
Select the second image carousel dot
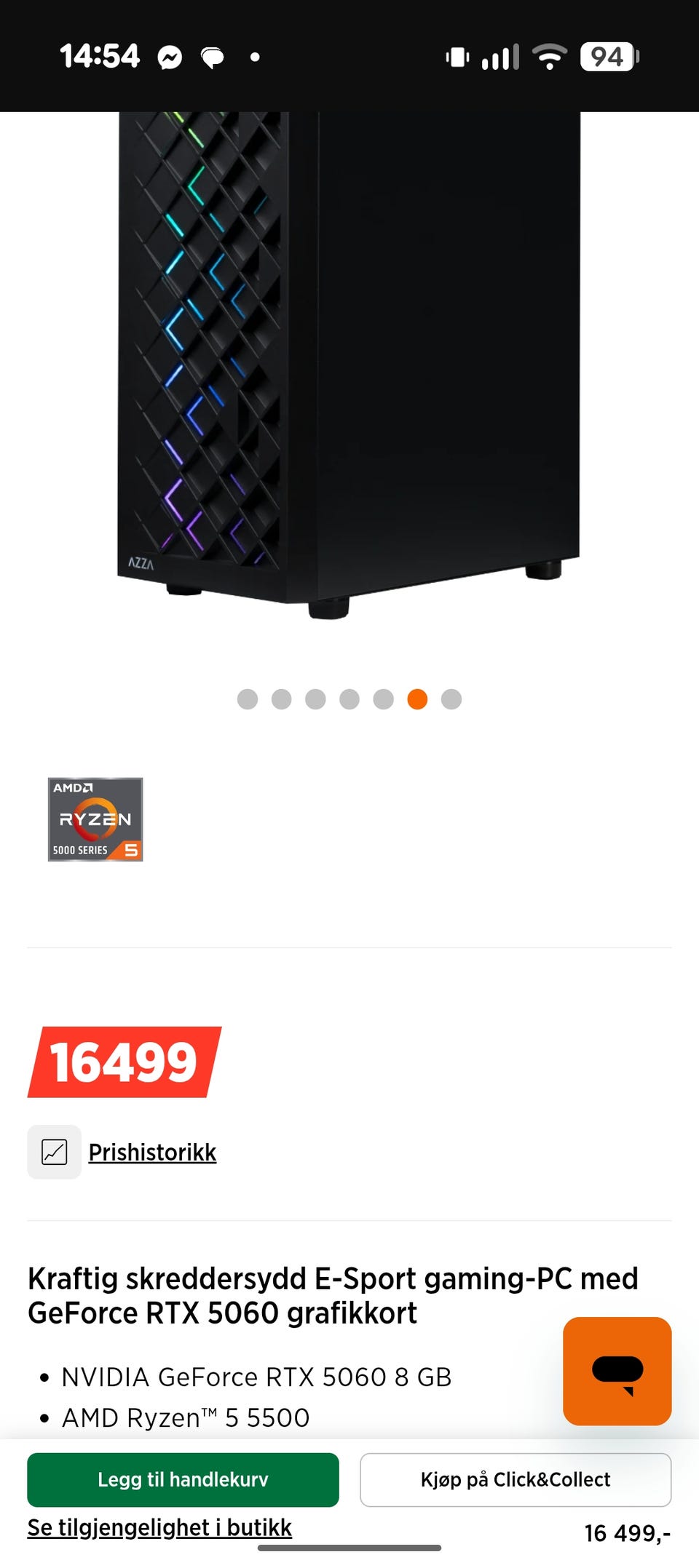pos(282,699)
